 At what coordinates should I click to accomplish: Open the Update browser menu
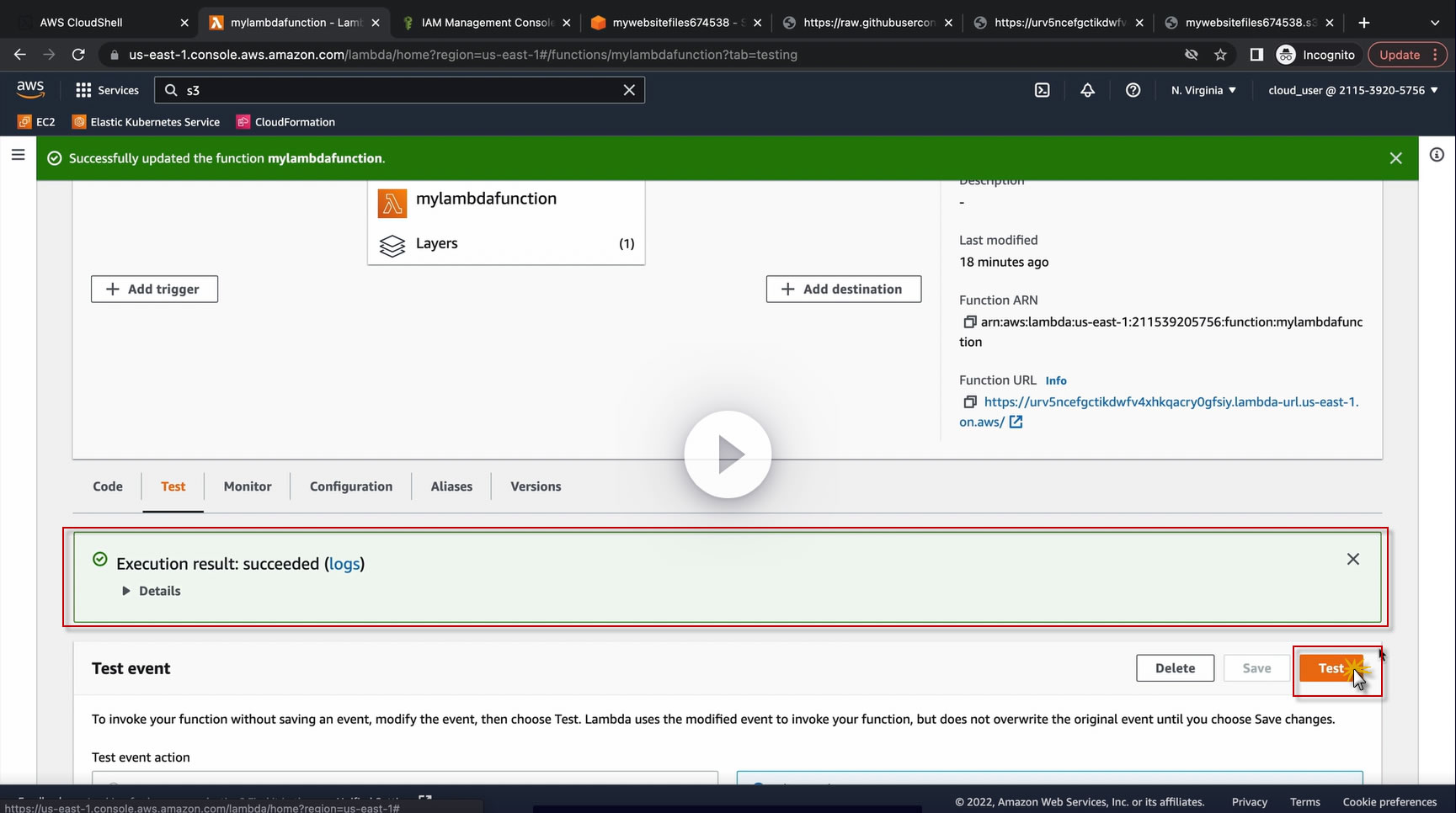(1407, 55)
